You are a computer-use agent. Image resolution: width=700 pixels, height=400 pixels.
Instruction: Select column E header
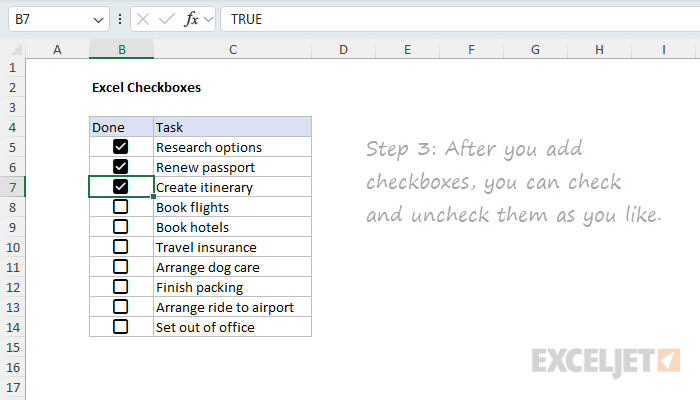click(x=407, y=49)
